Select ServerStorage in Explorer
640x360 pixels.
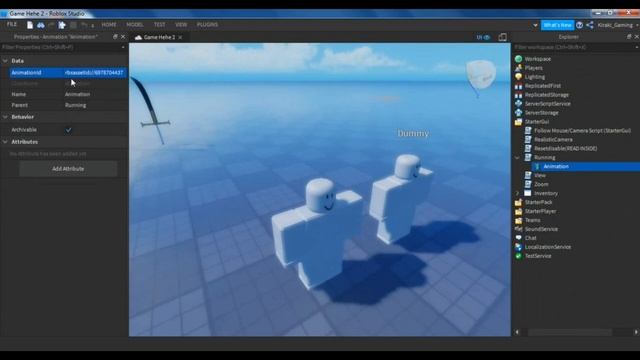542,113
